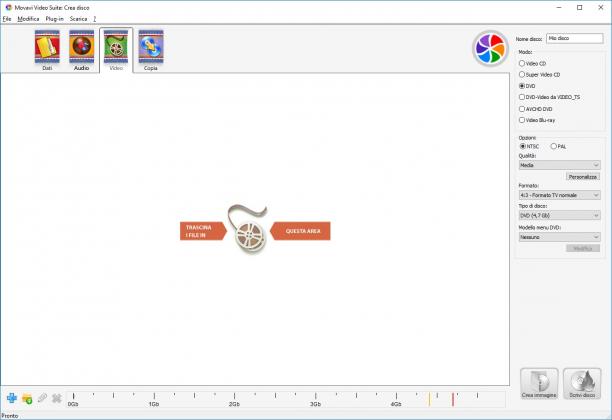Open the Modifica menu
612x420 pixels.
click(28, 19)
